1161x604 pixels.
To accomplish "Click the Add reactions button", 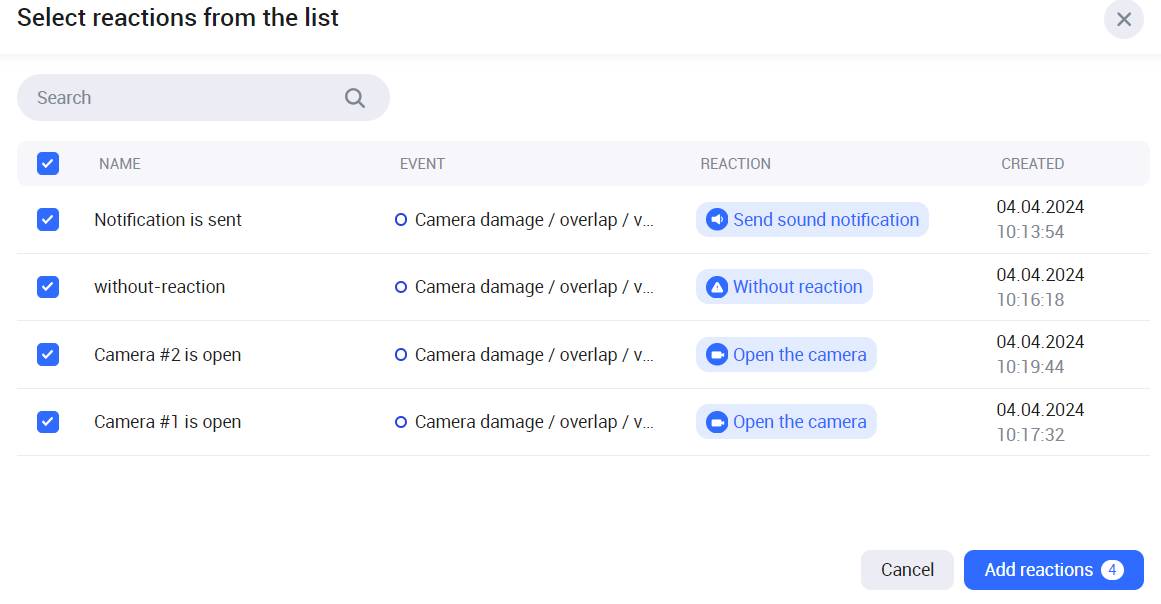I will click(x=1053, y=570).
